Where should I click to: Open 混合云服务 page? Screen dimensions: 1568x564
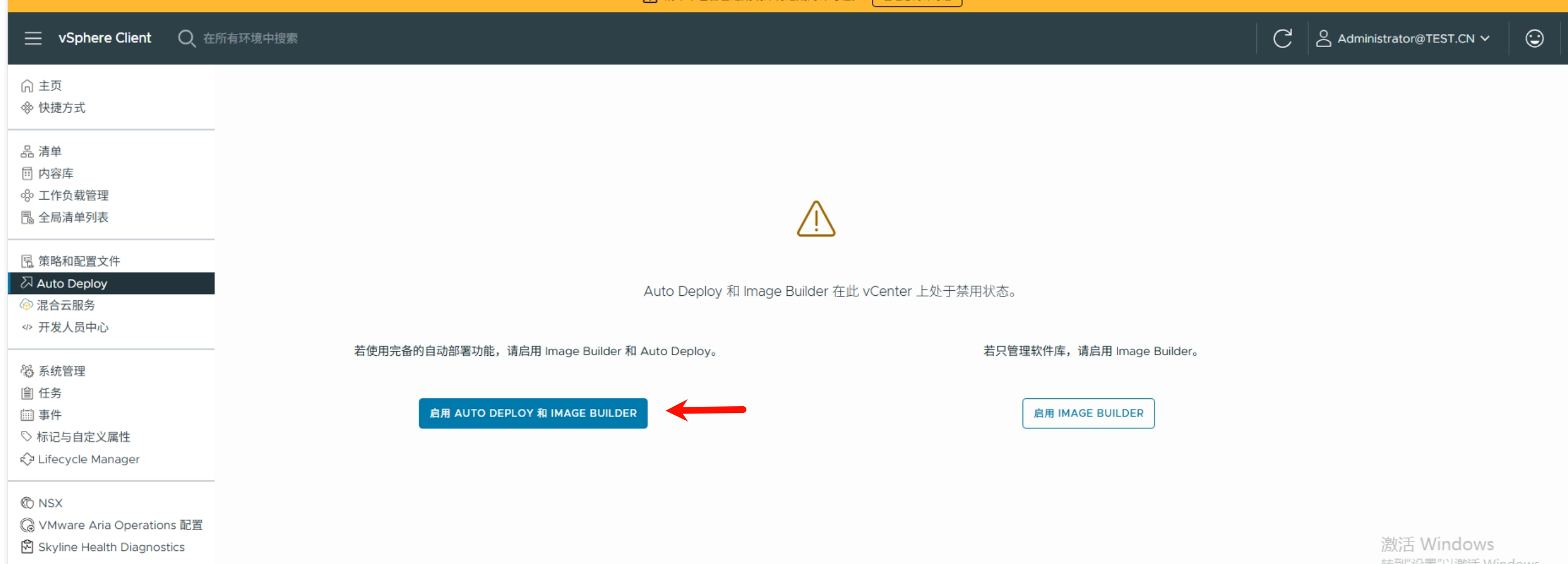(66, 305)
